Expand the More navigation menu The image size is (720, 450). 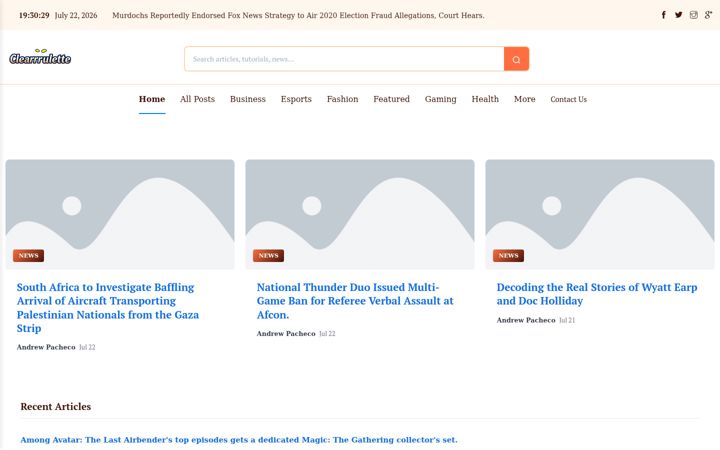coord(524,99)
